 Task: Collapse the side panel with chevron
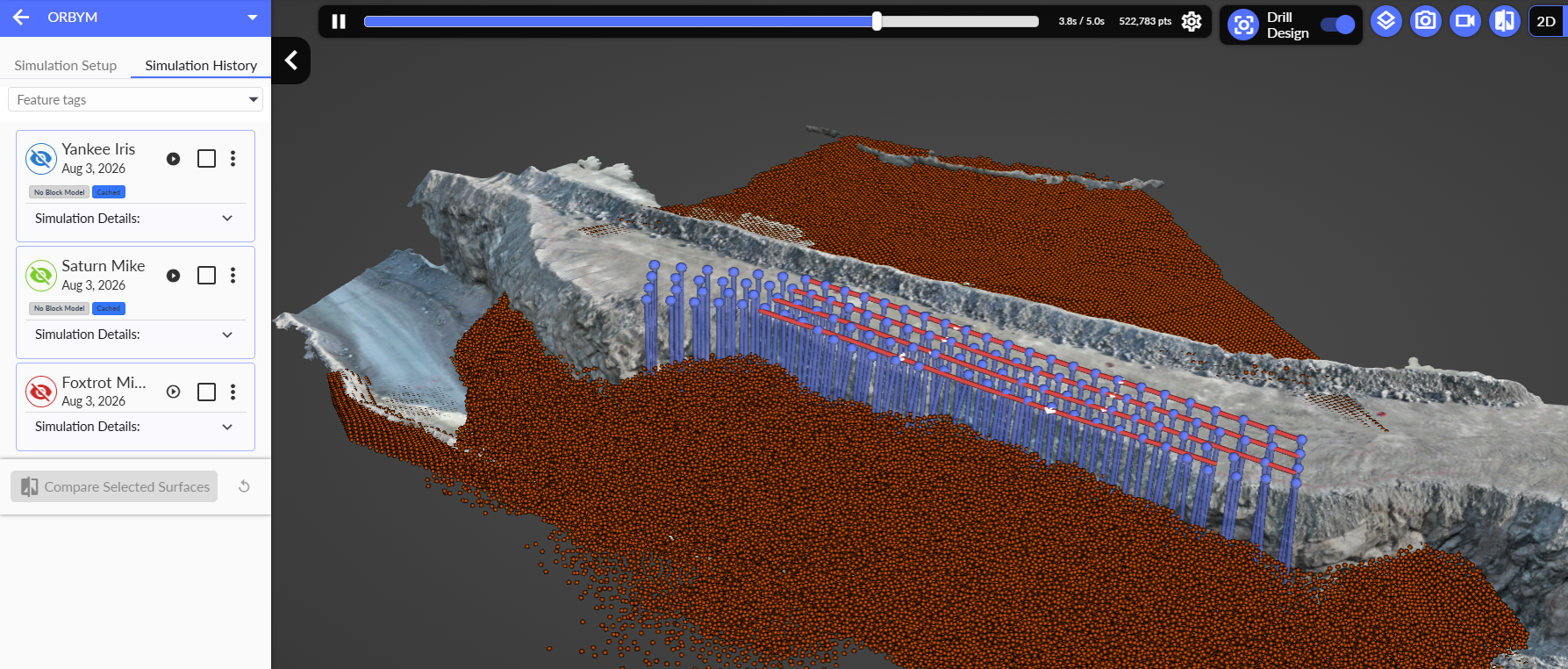(x=291, y=61)
